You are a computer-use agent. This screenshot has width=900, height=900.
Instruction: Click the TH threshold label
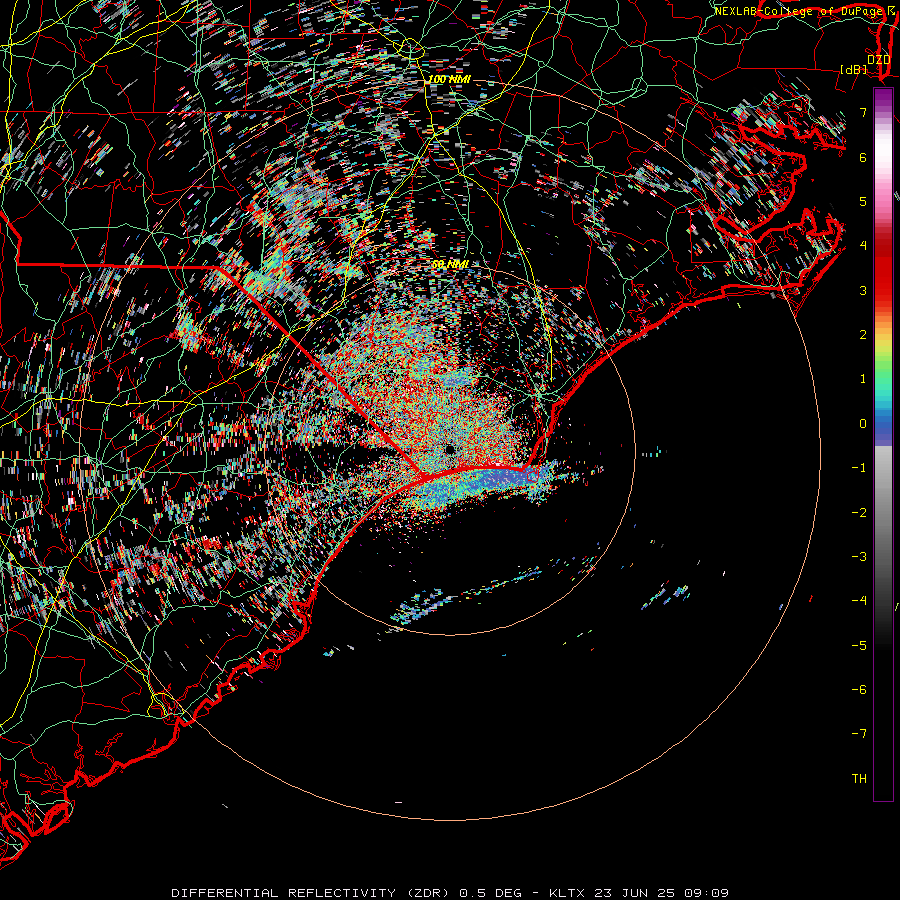click(x=859, y=779)
